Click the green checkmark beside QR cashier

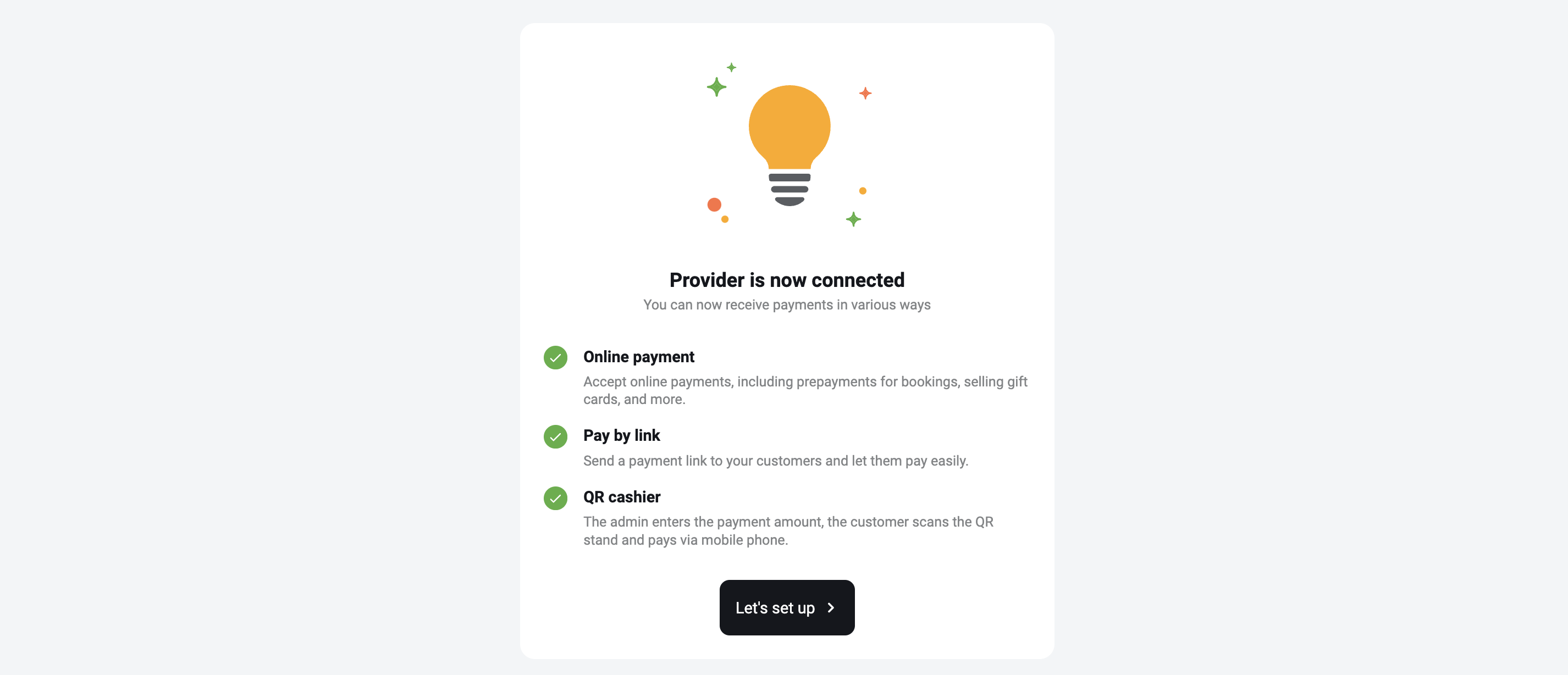(555, 498)
